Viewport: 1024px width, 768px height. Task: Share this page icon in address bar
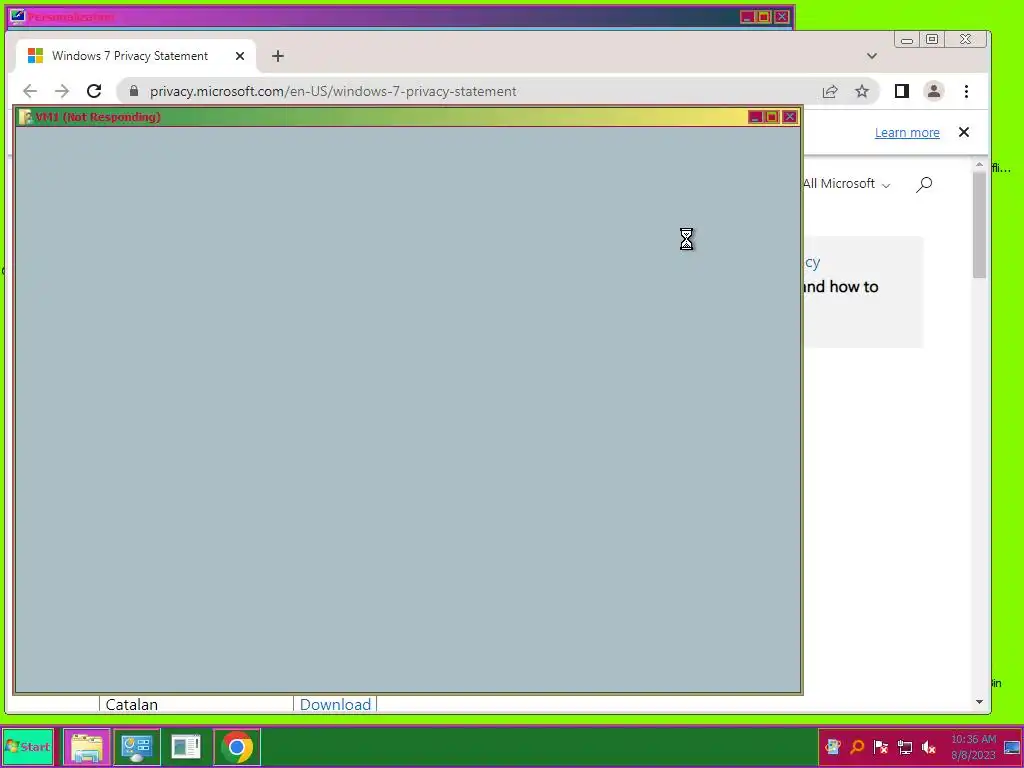[x=830, y=91]
